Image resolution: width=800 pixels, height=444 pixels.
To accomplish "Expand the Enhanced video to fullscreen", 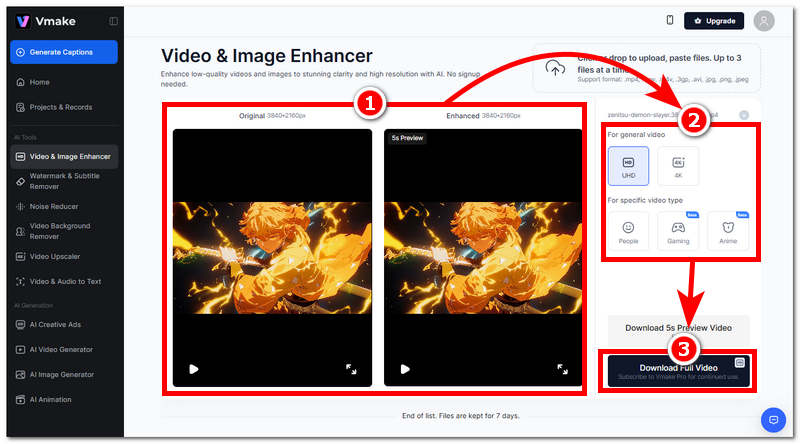I will point(562,369).
